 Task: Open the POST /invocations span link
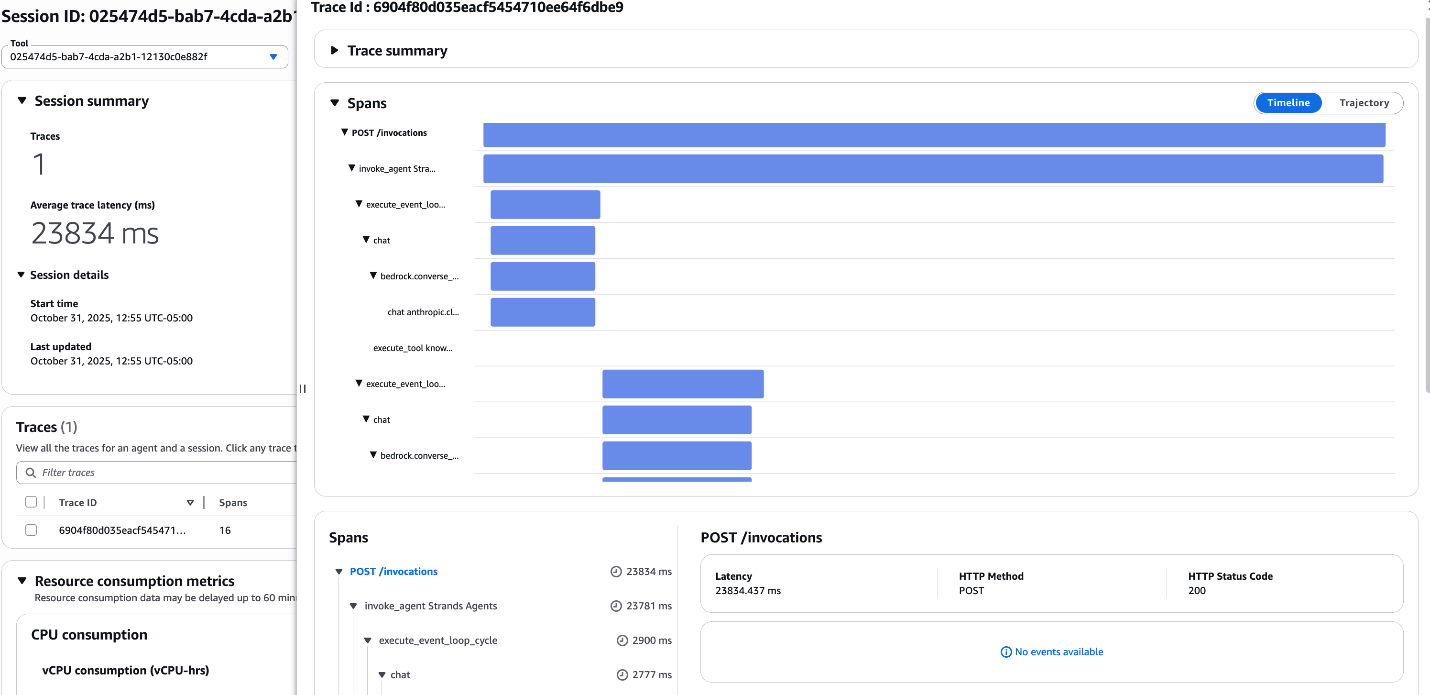click(393, 572)
